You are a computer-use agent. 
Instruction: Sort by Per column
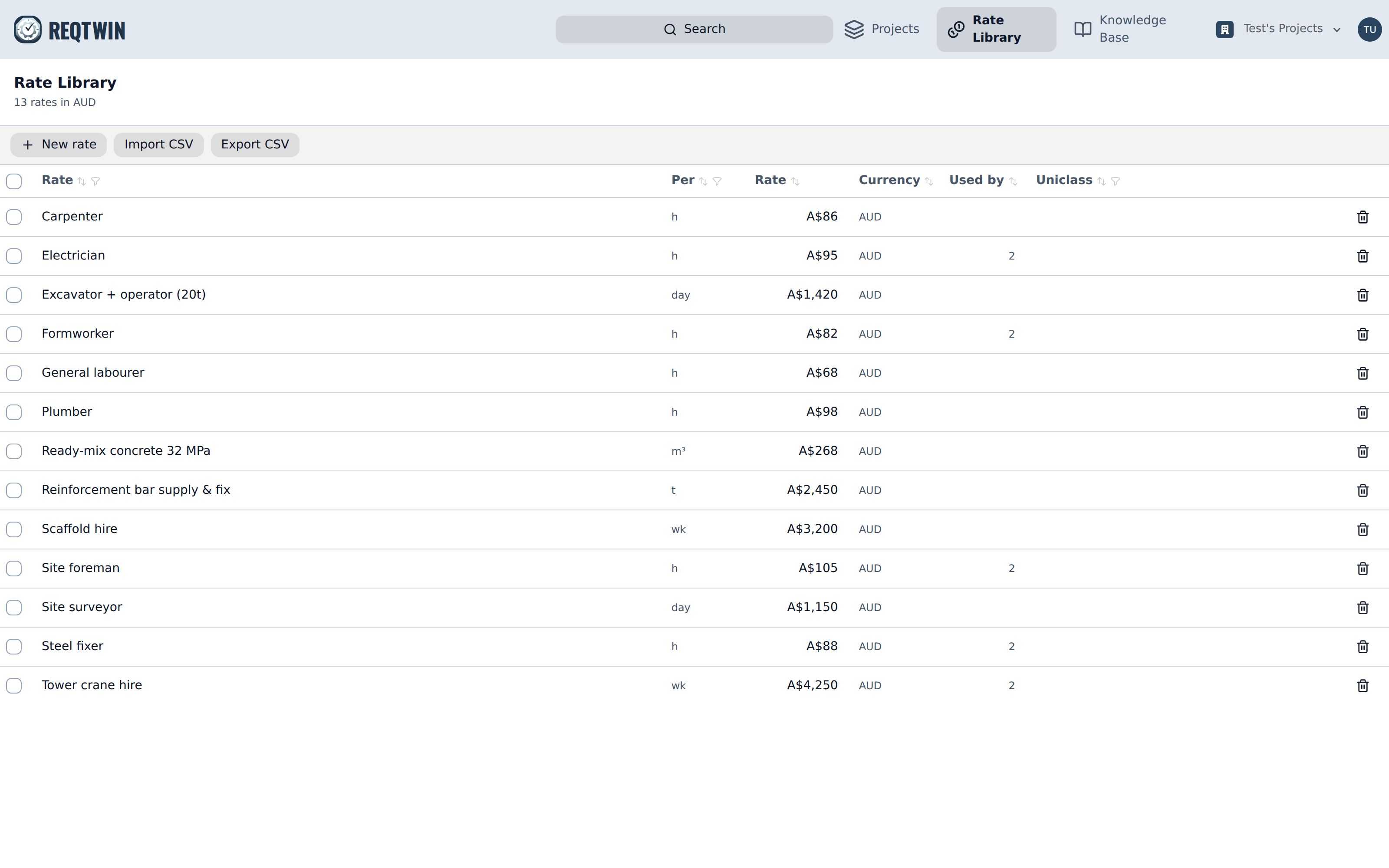pyautogui.click(x=703, y=181)
